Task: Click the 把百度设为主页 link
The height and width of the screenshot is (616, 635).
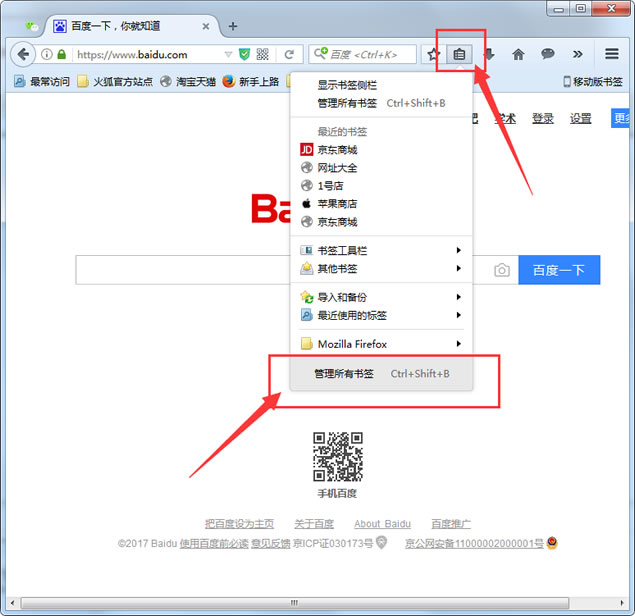Action: tap(239, 524)
